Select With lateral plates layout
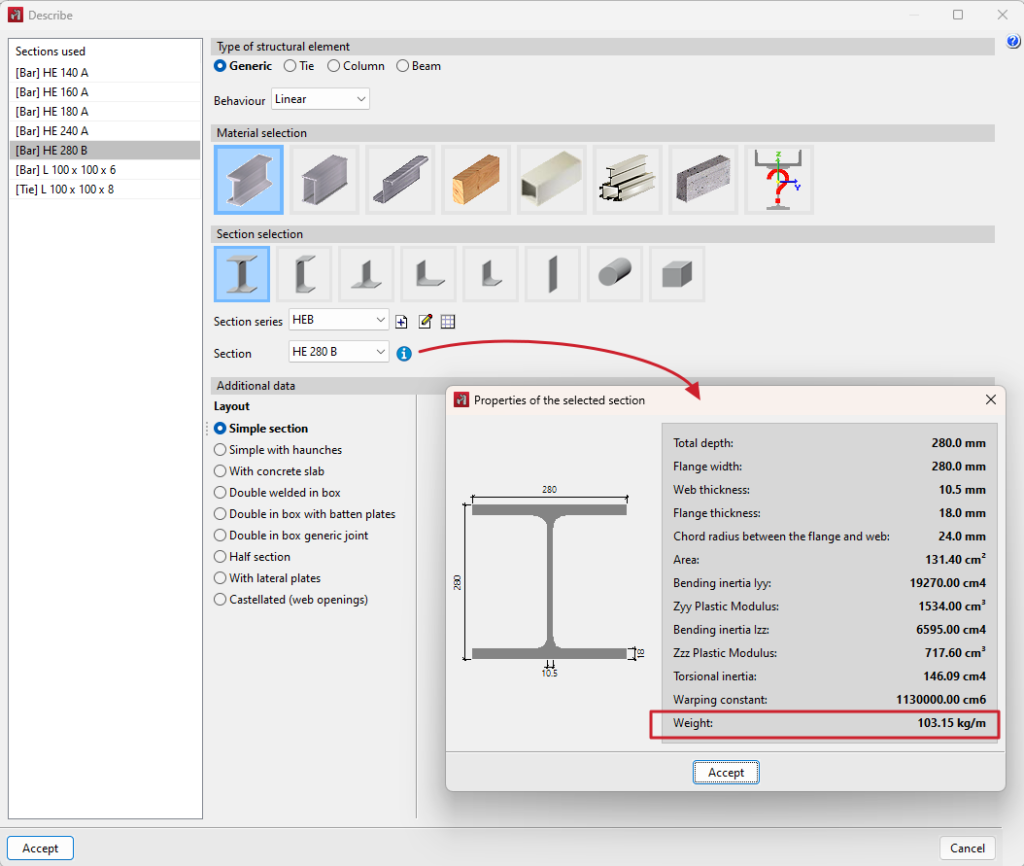 coord(268,578)
